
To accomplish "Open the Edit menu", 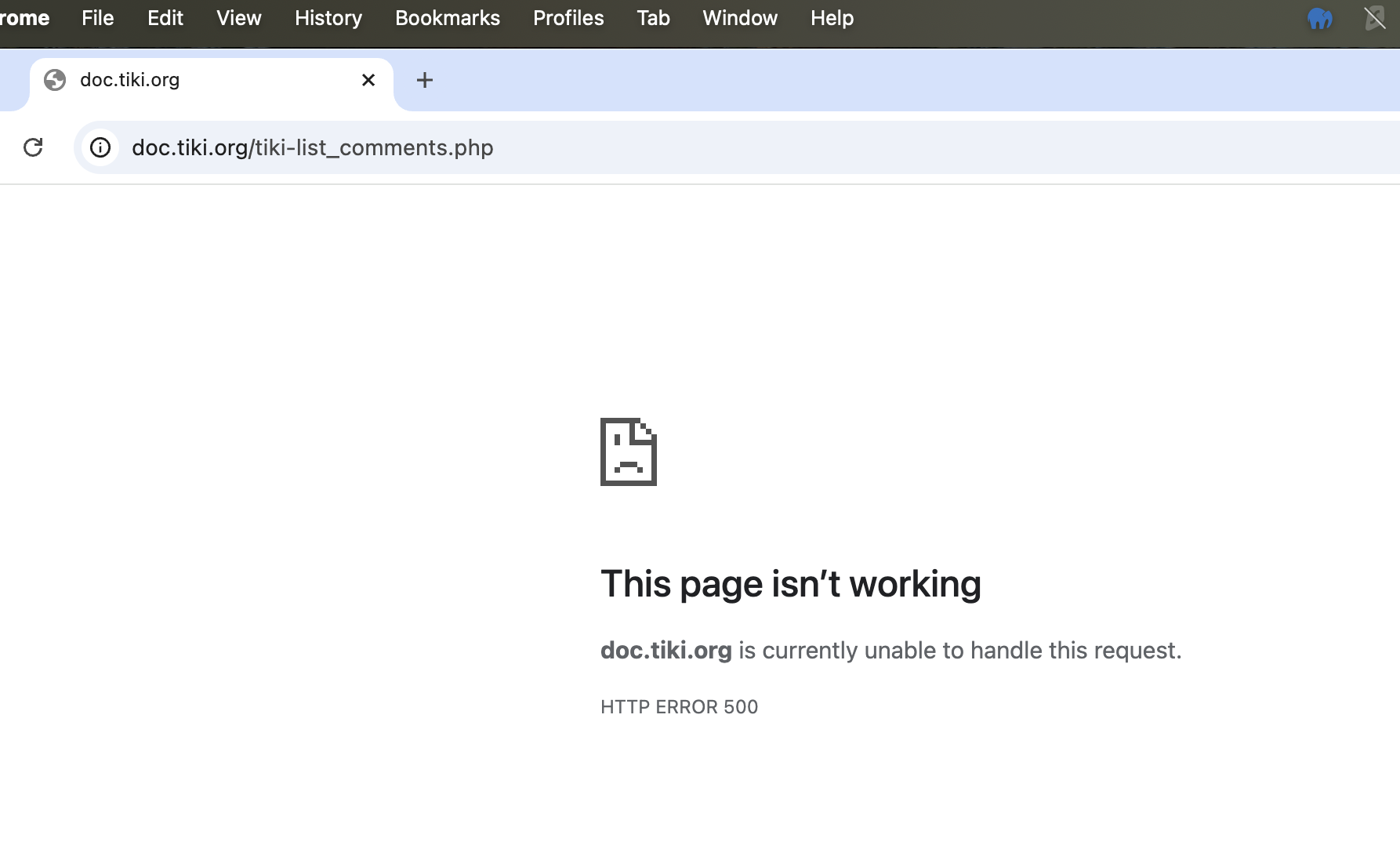I will 165,18.
